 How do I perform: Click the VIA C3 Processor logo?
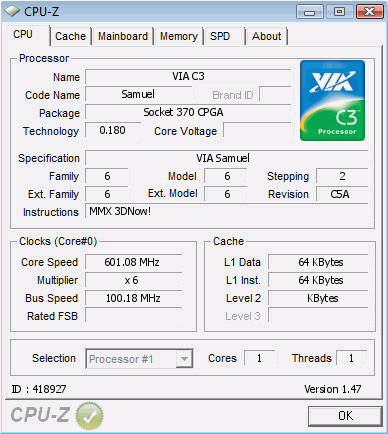point(332,100)
